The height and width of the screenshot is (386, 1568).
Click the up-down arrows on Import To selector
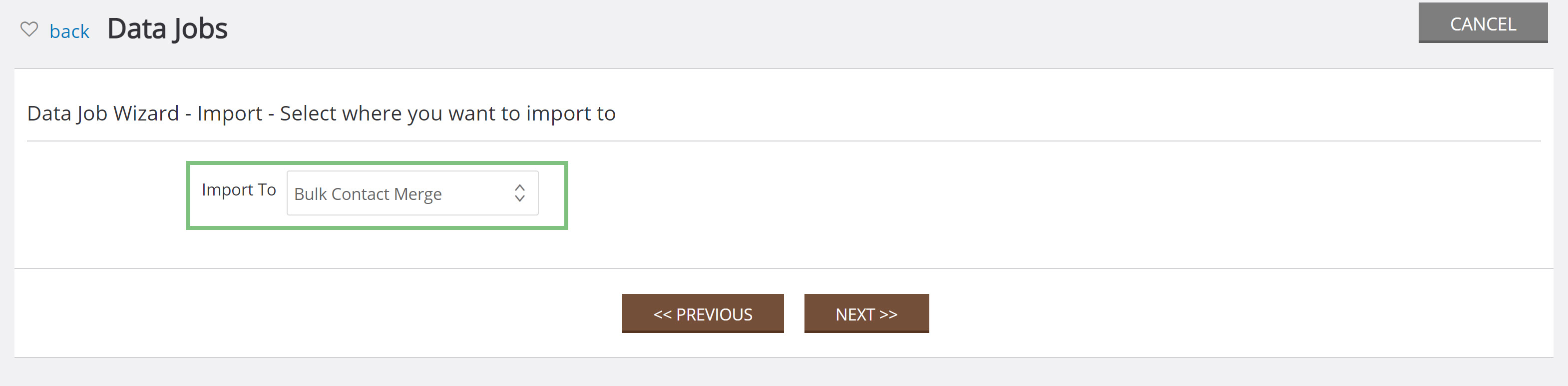point(519,192)
